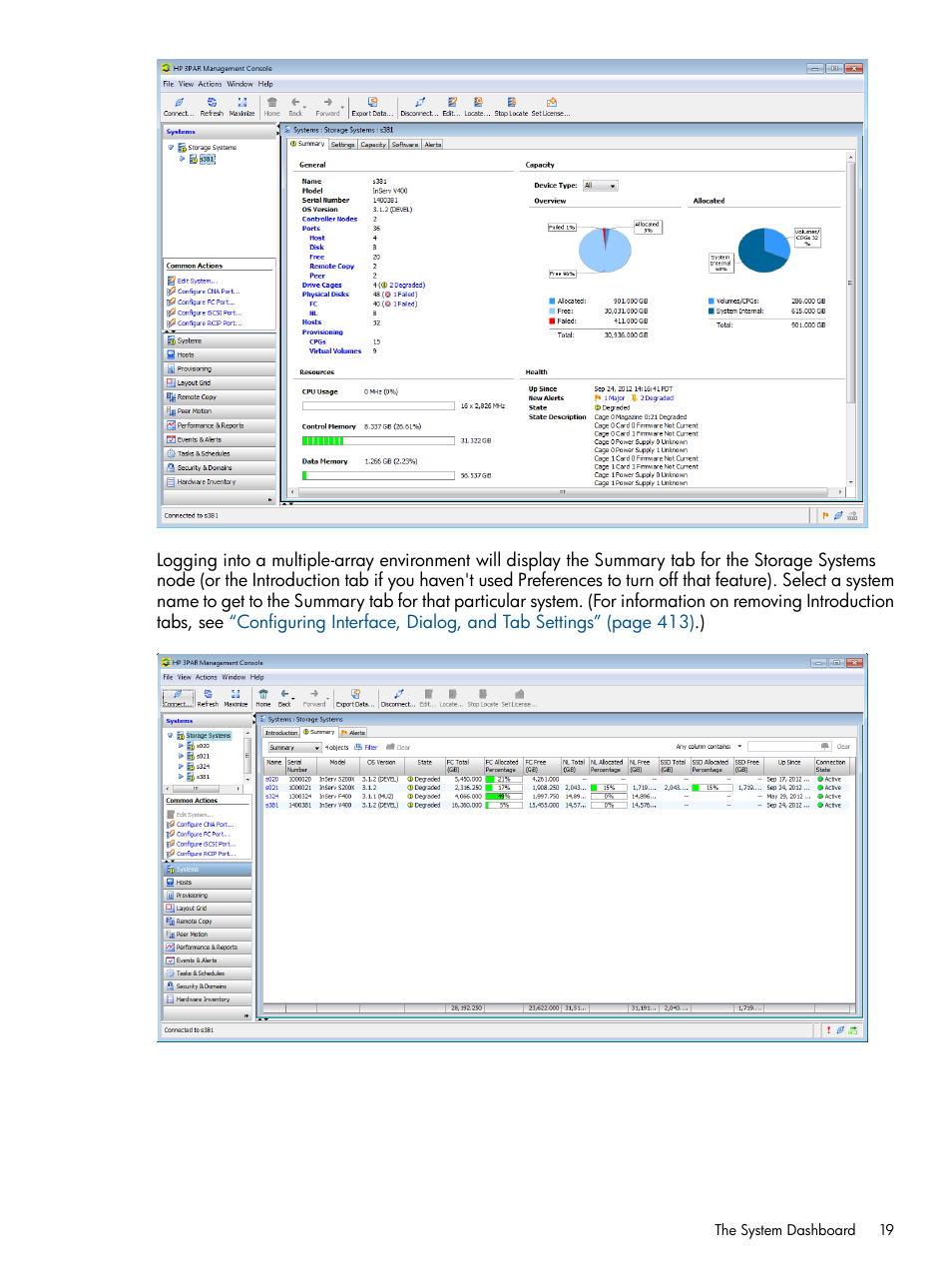952x1269 pixels.
Task: Click Stop Locate icon in upper console
Action: [x=511, y=102]
